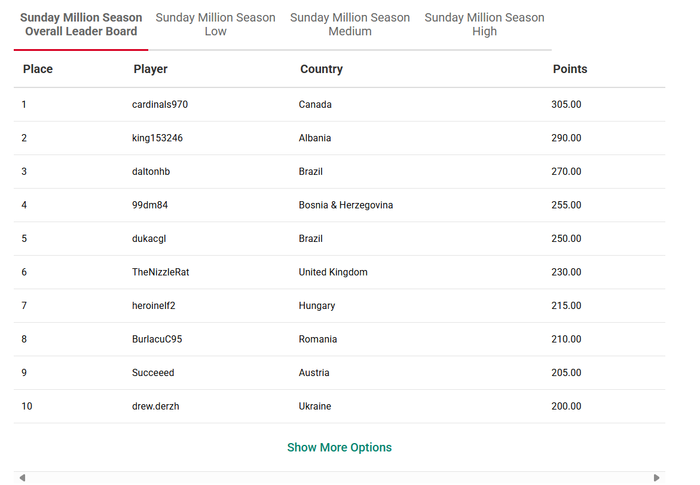The image size is (700, 485).
Task: Click the Player column header
Action: (x=150, y=70)
